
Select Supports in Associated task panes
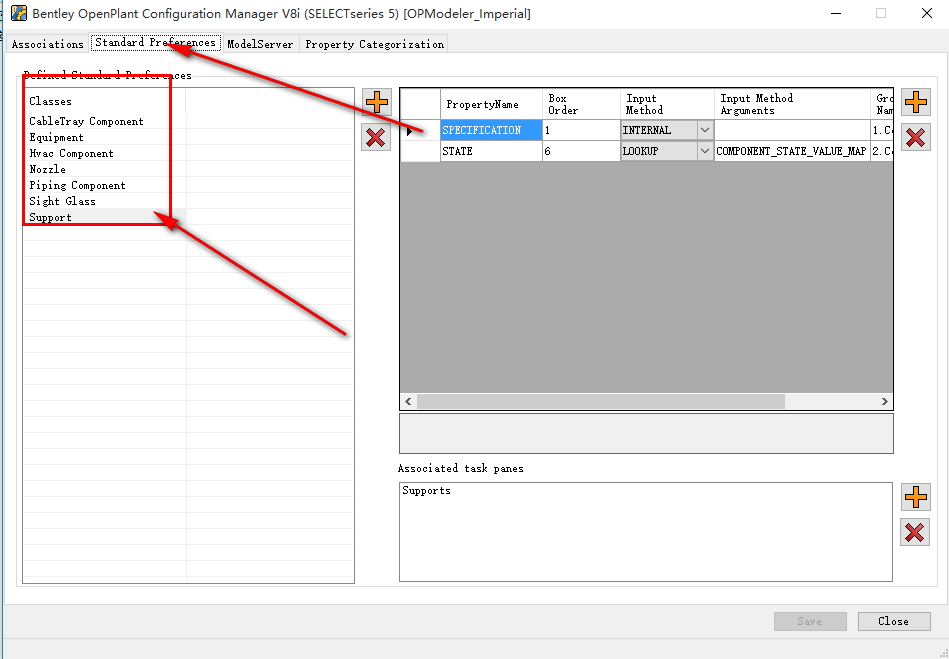(426, 491)
